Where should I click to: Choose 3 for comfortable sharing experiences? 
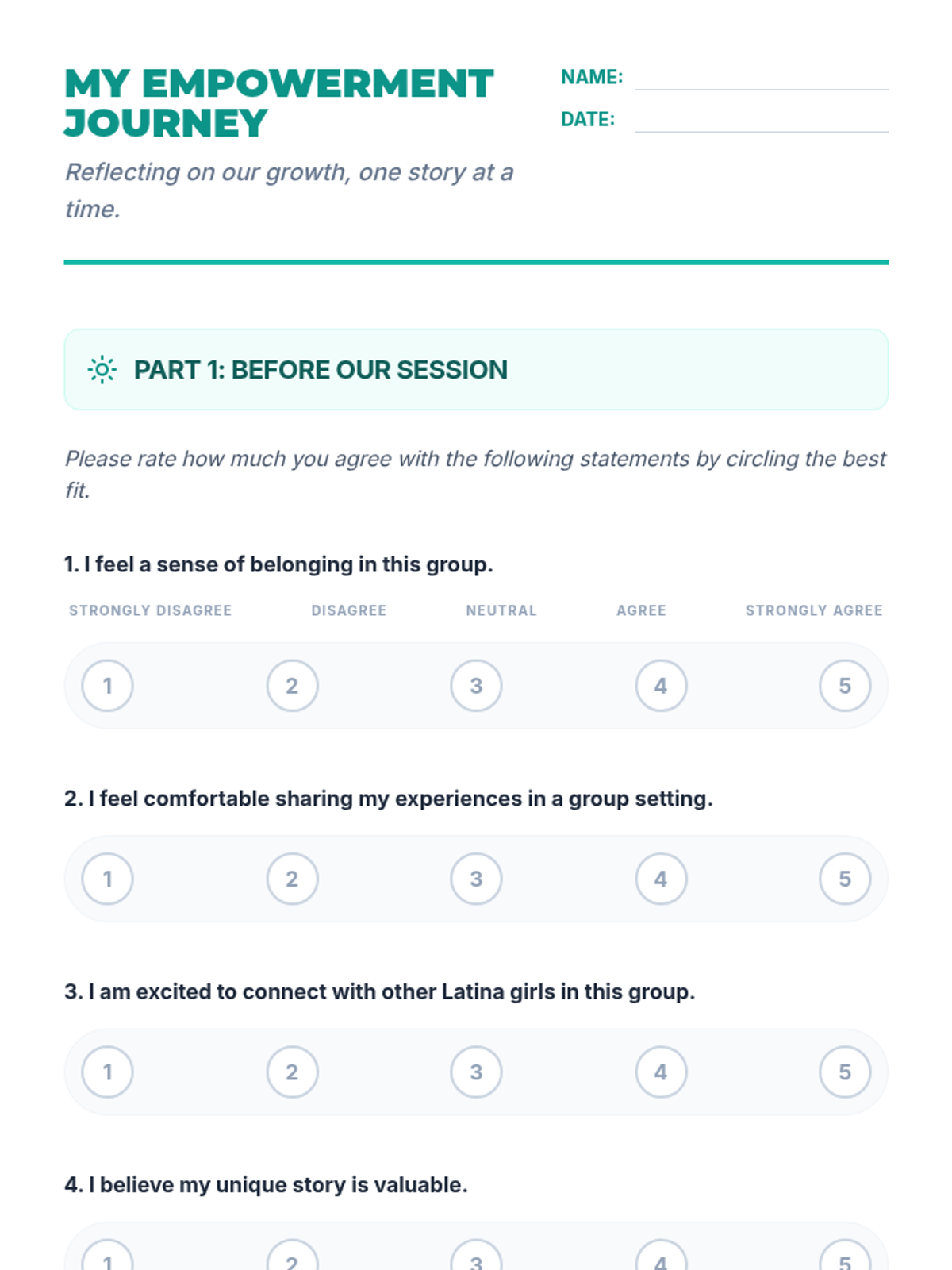tap(476, 879)
